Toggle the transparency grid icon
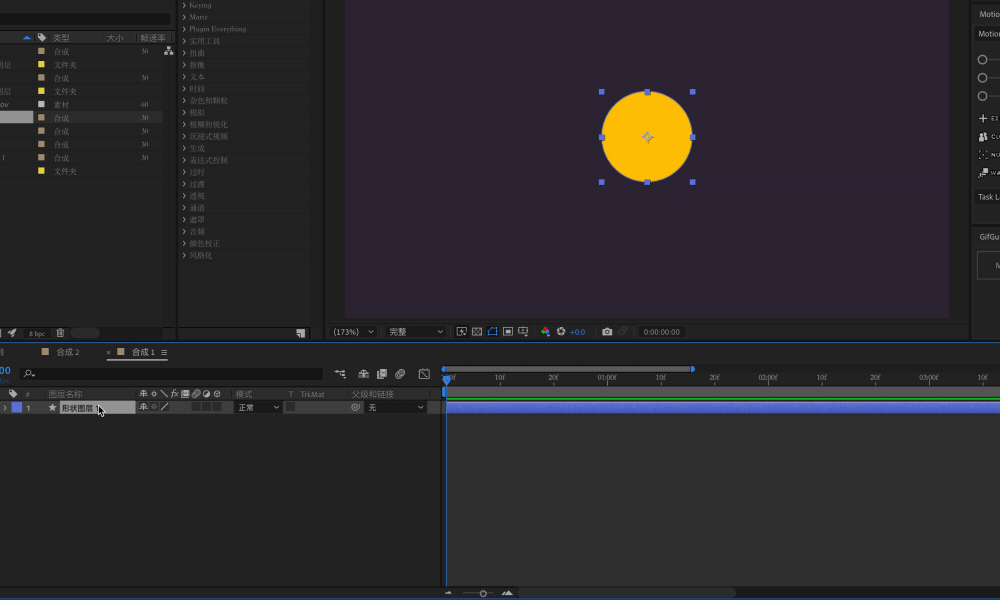1000x600 pixels. point(476,332)
